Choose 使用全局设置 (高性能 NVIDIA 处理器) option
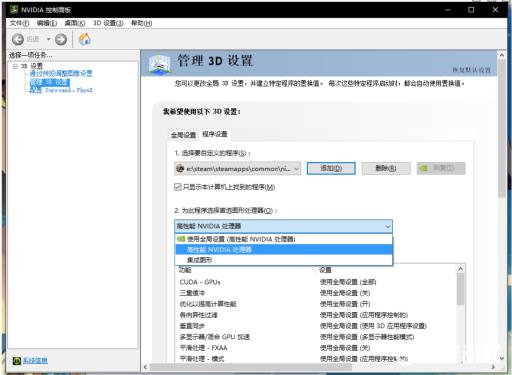 284,239
